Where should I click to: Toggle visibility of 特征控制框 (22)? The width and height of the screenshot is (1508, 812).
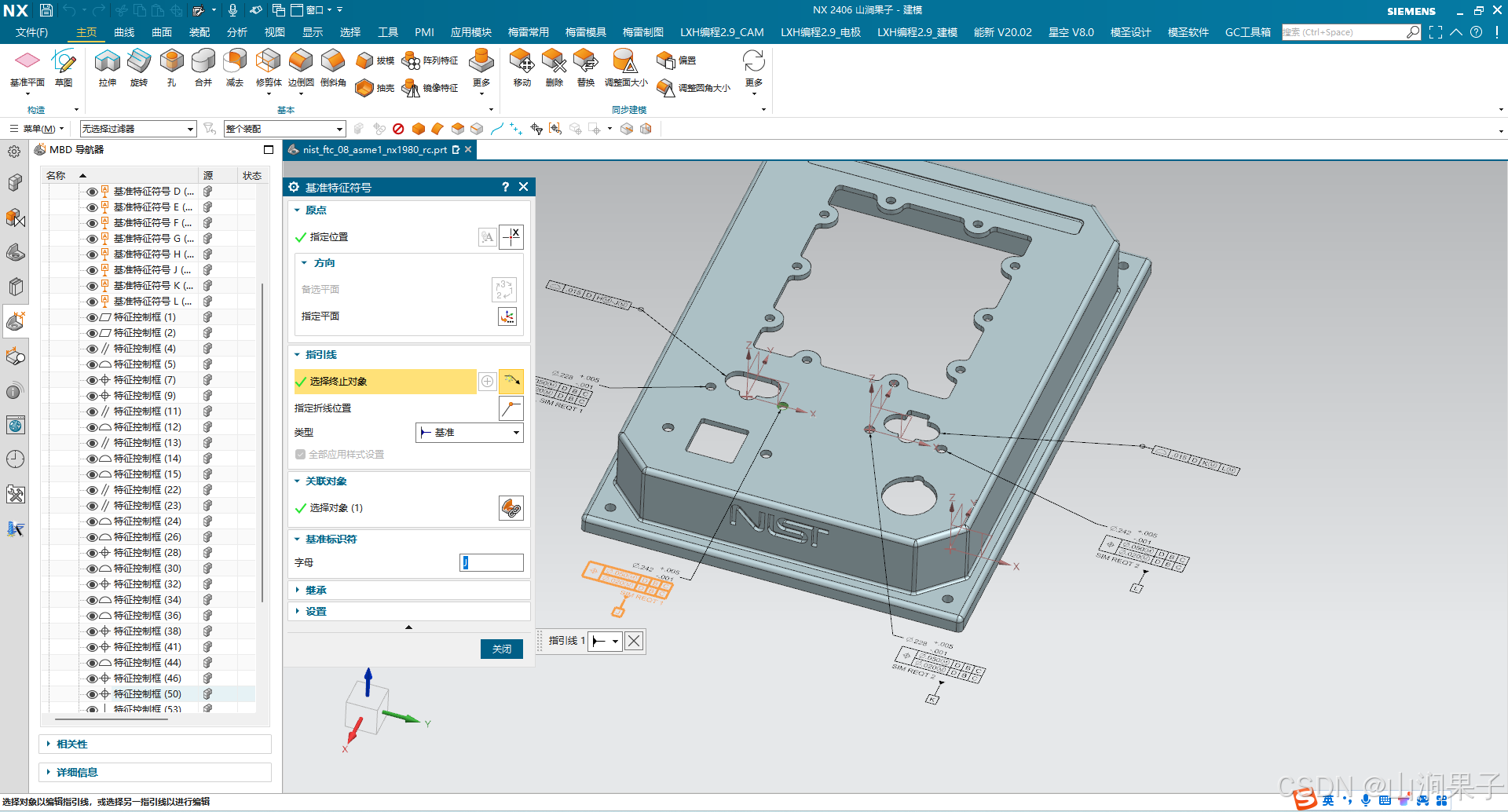point(92,490)
